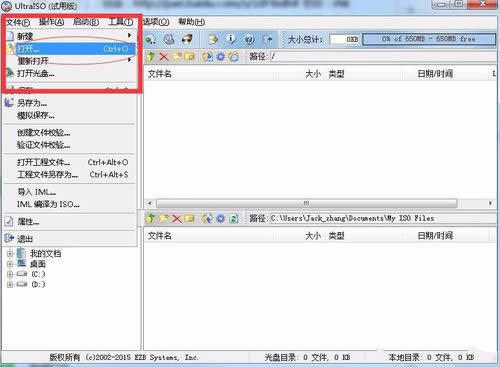
Task: Open the 工具(T) menu
Action: tap(121, 22)
